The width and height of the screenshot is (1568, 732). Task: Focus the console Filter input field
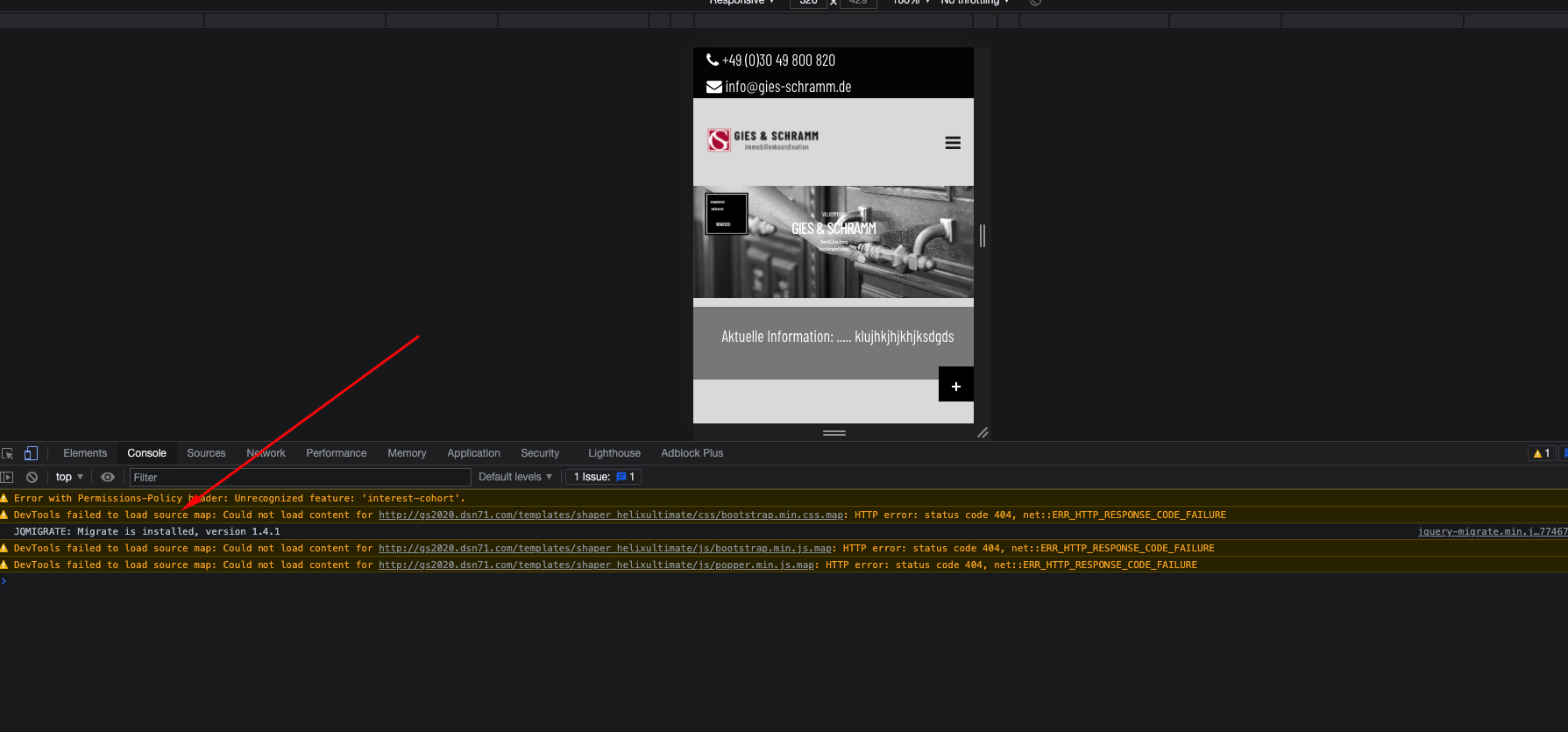pos(301,477)
